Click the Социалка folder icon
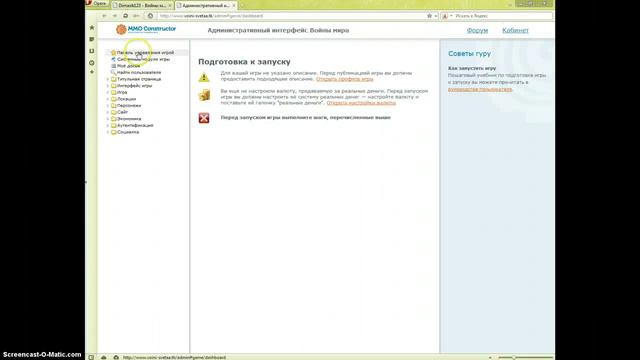Screen dimensions: 640x360 coord(113,132)
